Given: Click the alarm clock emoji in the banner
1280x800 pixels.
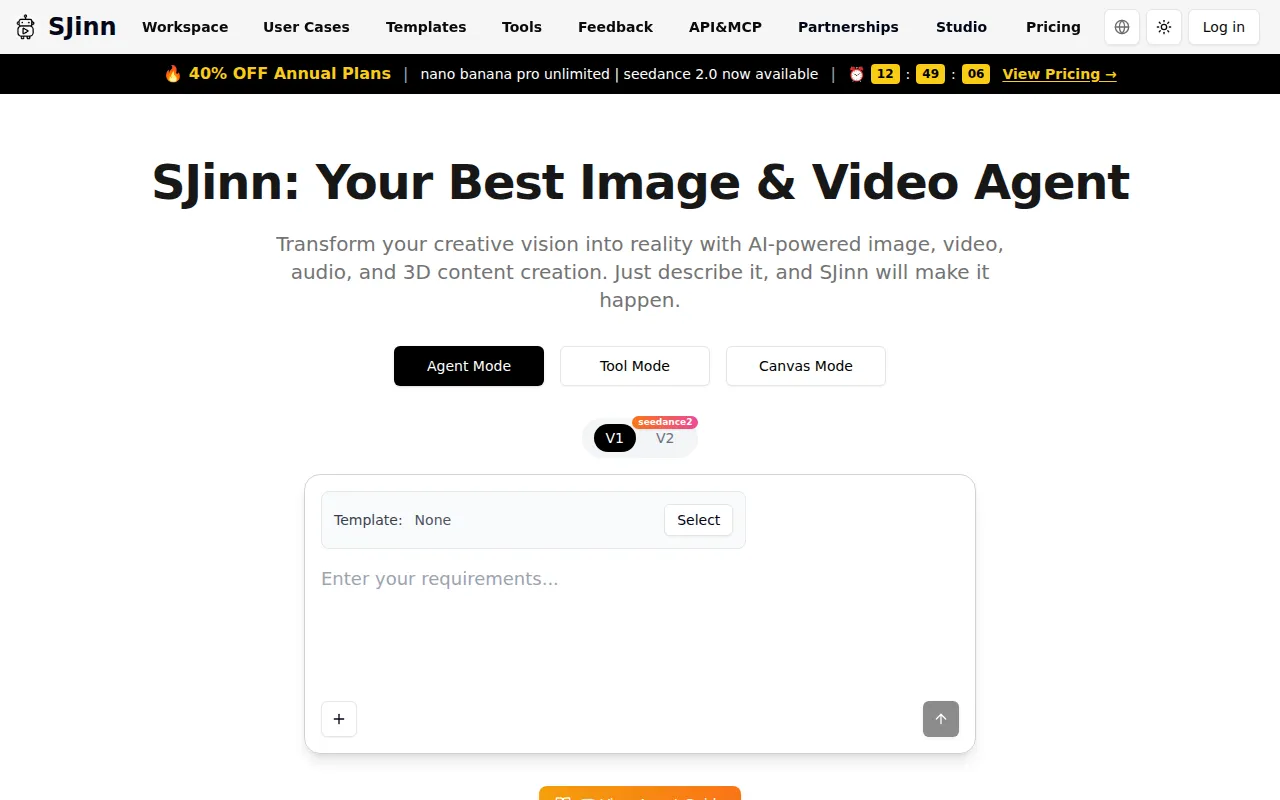Looking at the screenshot, I should click(x=856, y=74).
